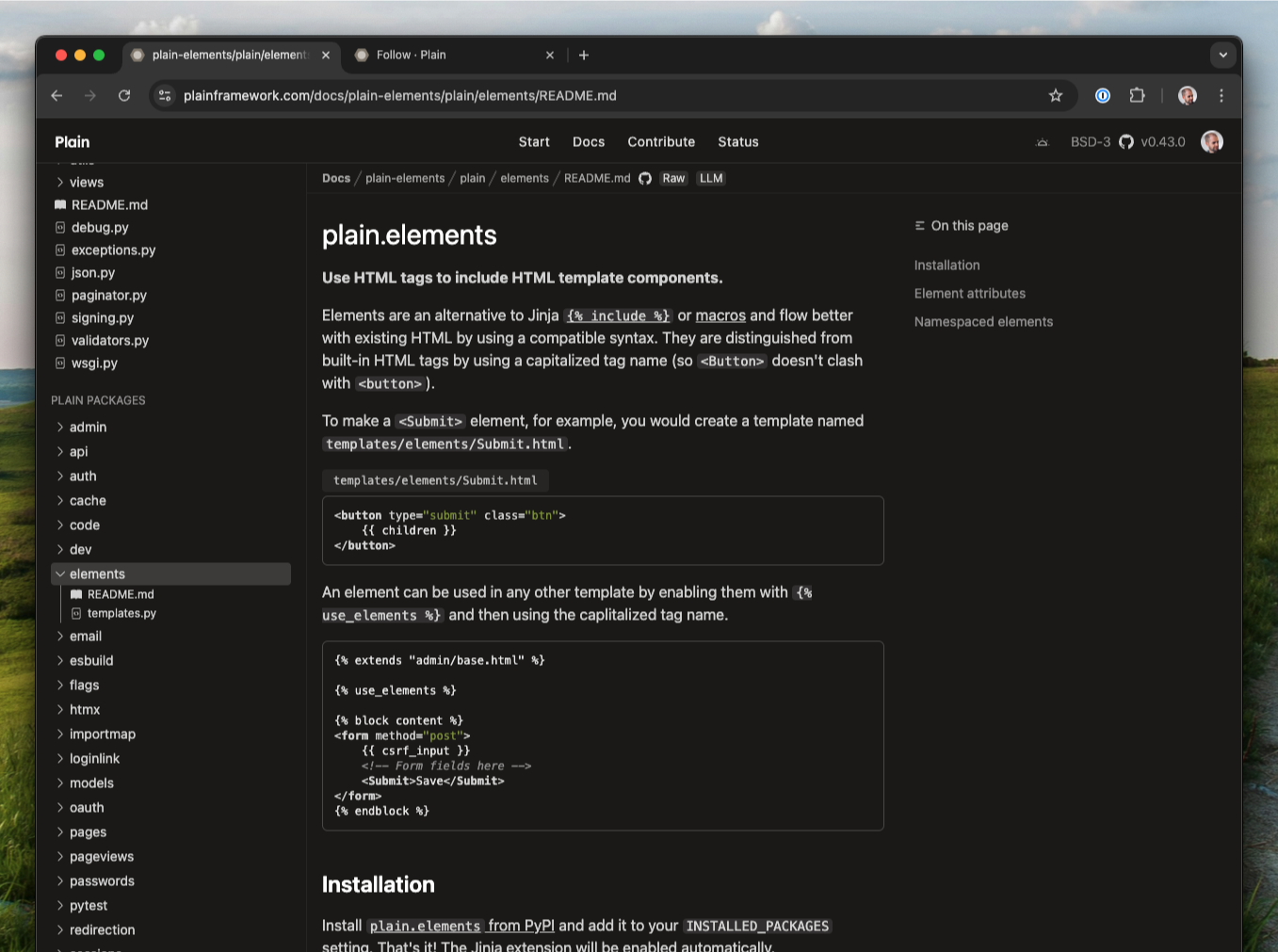The height and width of the screenshot is (952, 1278).
Task: Jump to Element attributes section
Action: point(970,293)
